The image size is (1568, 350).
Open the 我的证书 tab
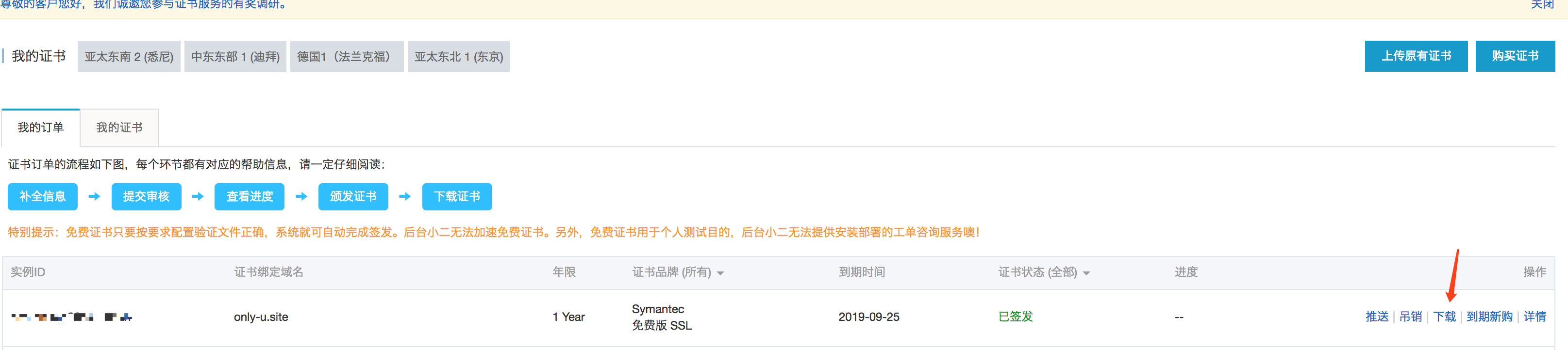(119, 127)
